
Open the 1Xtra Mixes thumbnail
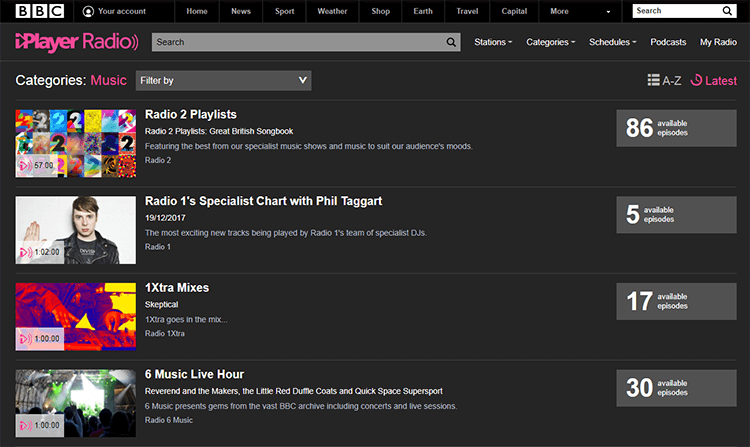click(76, 316)
